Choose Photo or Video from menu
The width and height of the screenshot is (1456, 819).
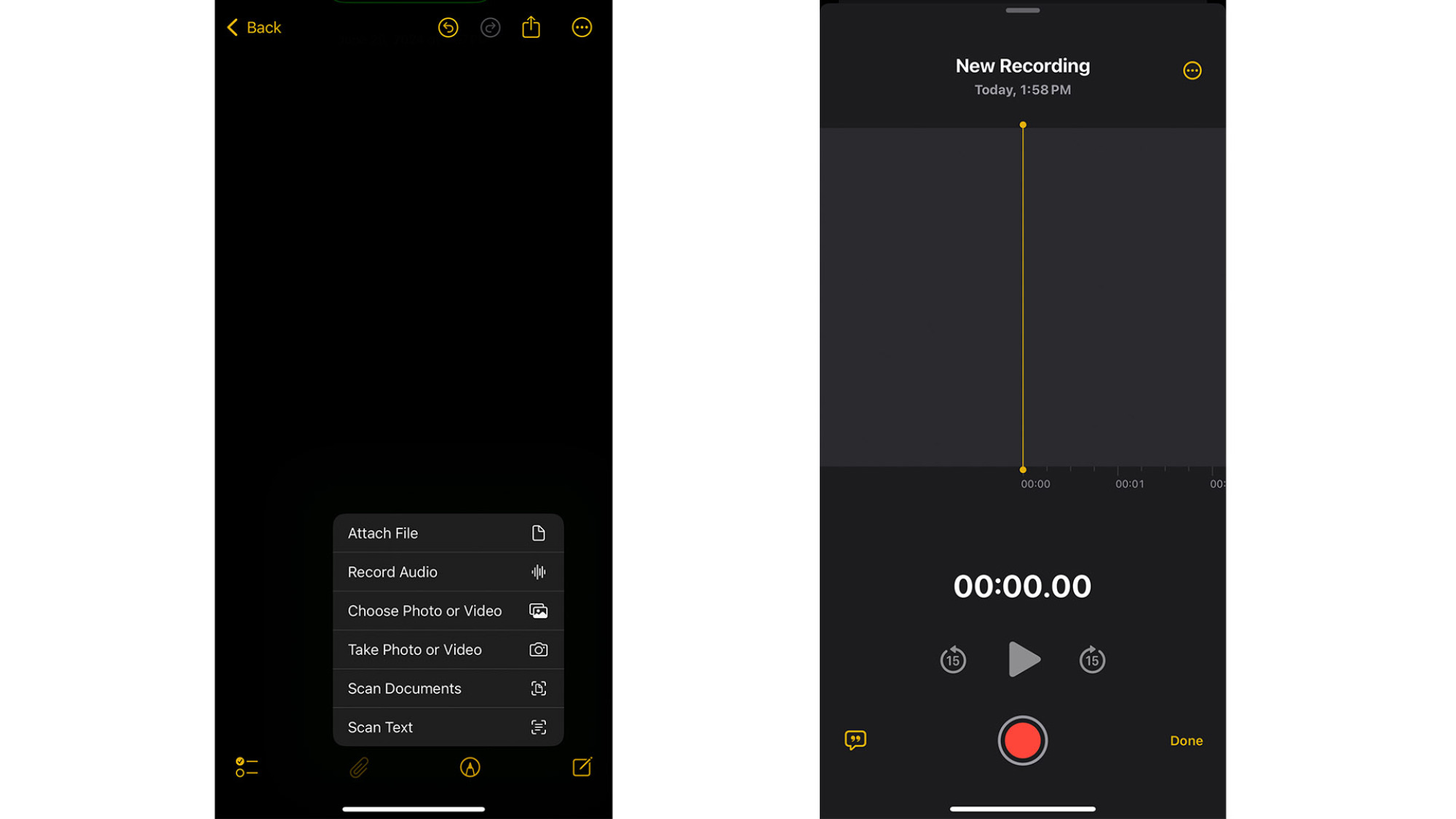(447, 610)
